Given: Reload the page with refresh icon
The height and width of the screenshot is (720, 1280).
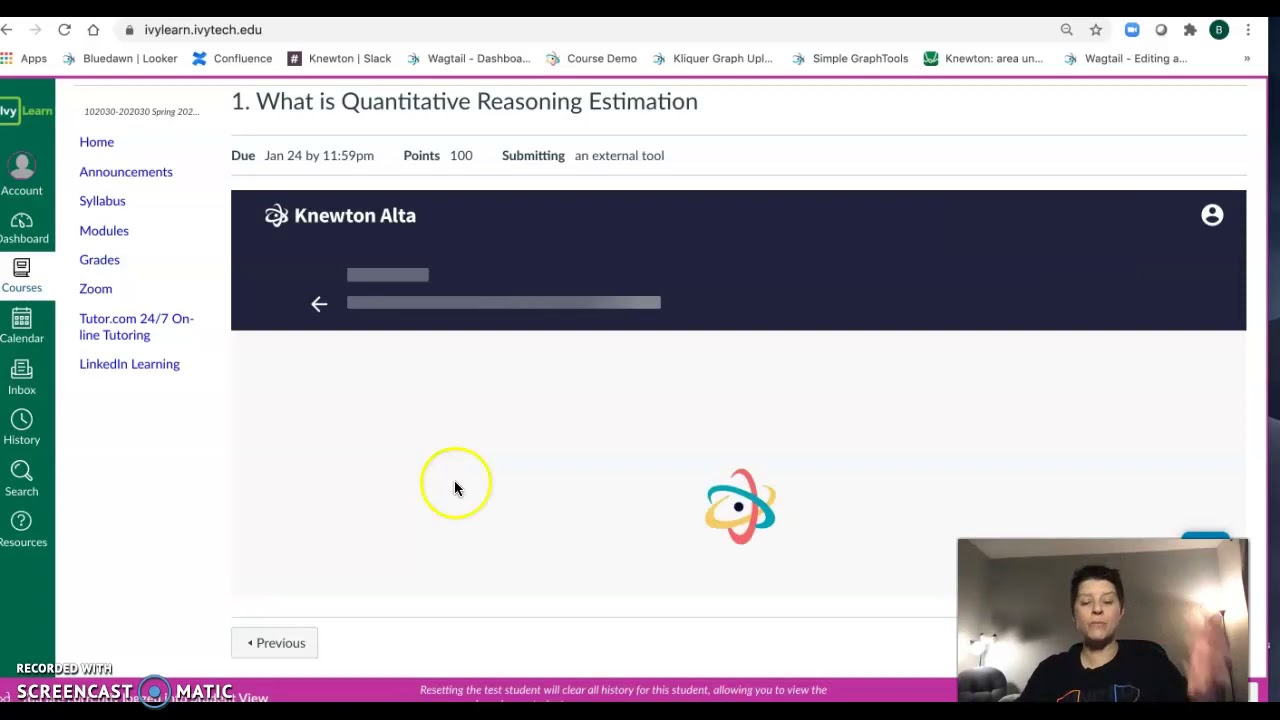Looking at the screenshot, I should click(64, 30).
